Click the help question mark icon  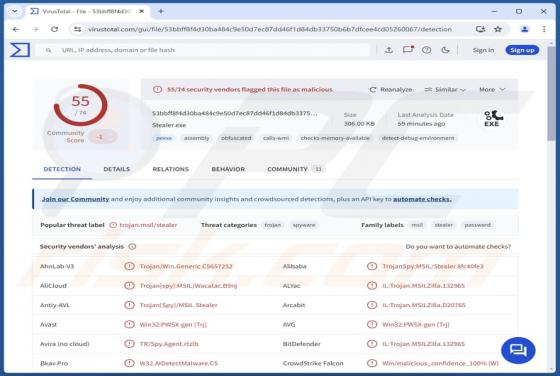426,50
